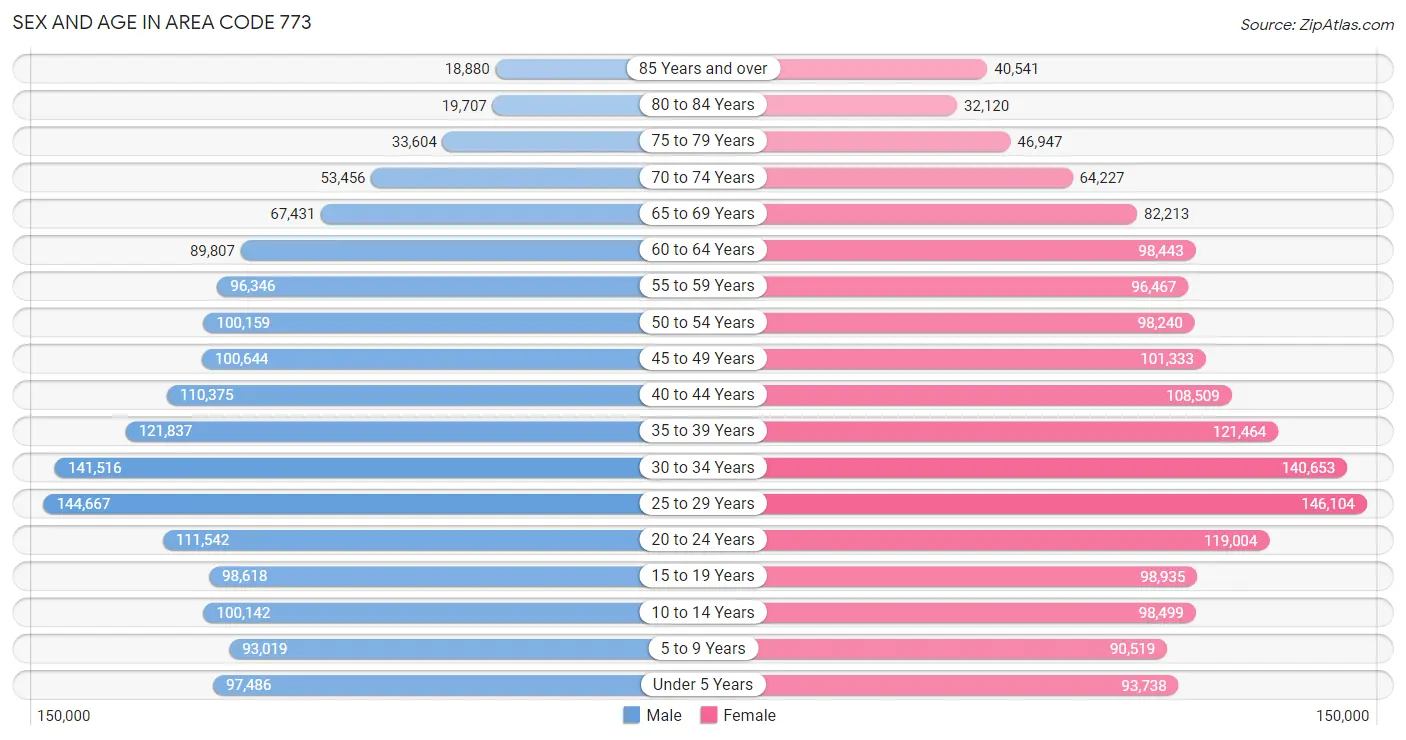1406x740 pixels.
Task: Select the 30 to 34 Years male bar
Action: tap(379, 467)
